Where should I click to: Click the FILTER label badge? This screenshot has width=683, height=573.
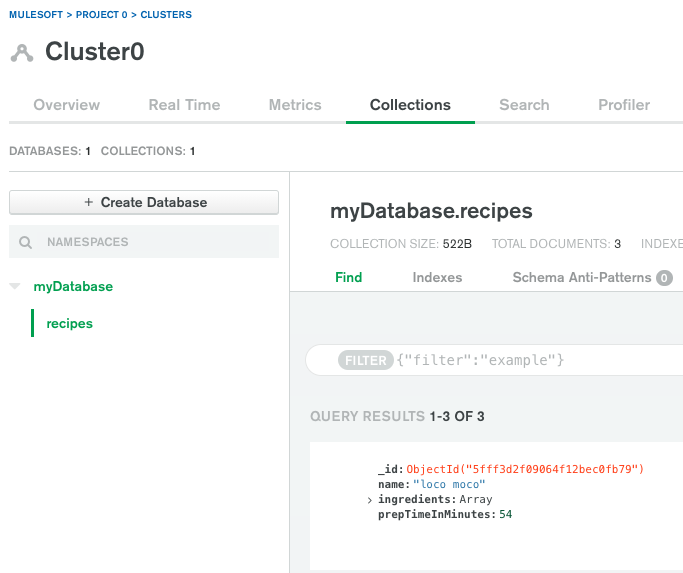(365, 360)
